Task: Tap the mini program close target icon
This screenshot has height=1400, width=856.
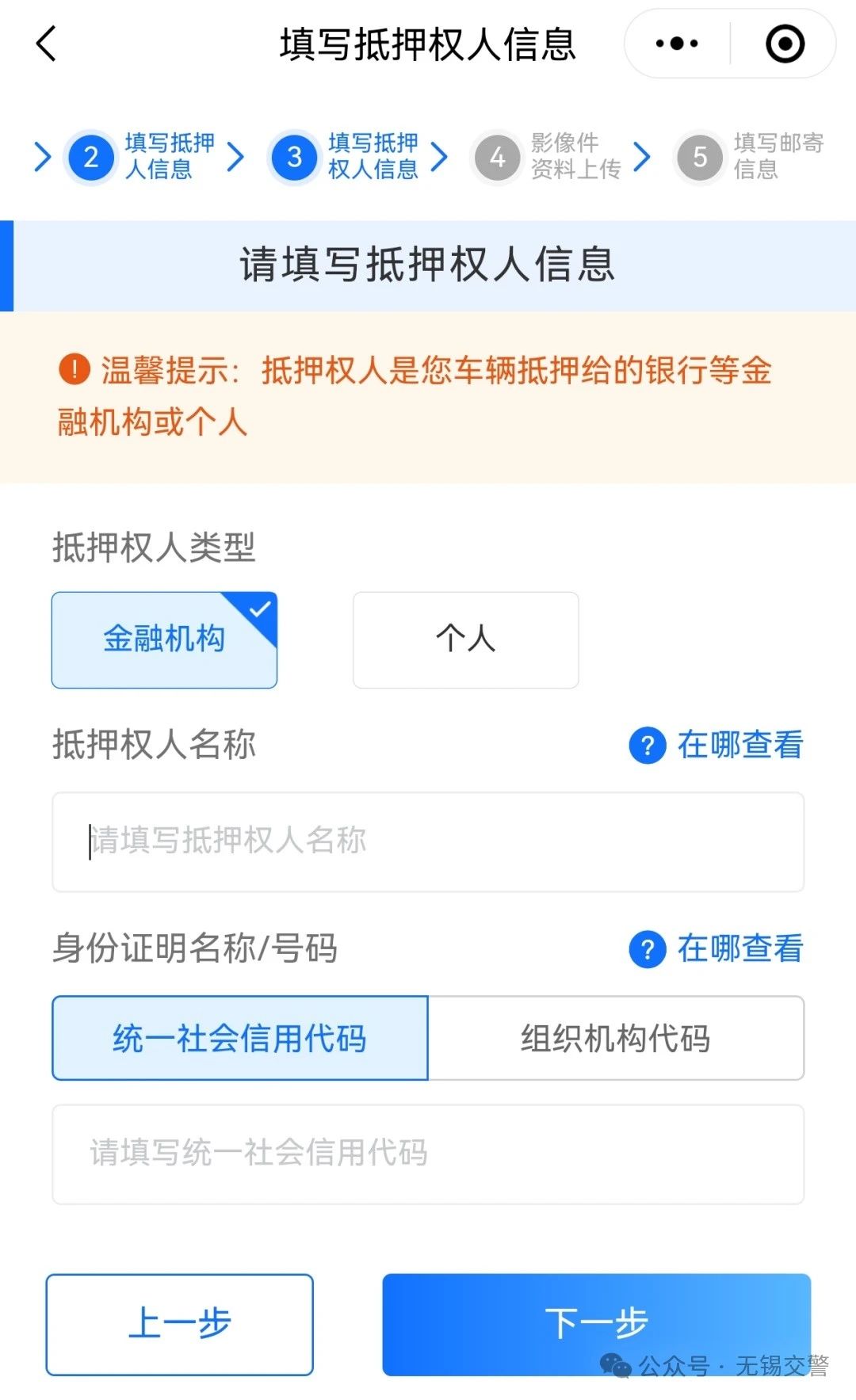Action: point(785,44)
